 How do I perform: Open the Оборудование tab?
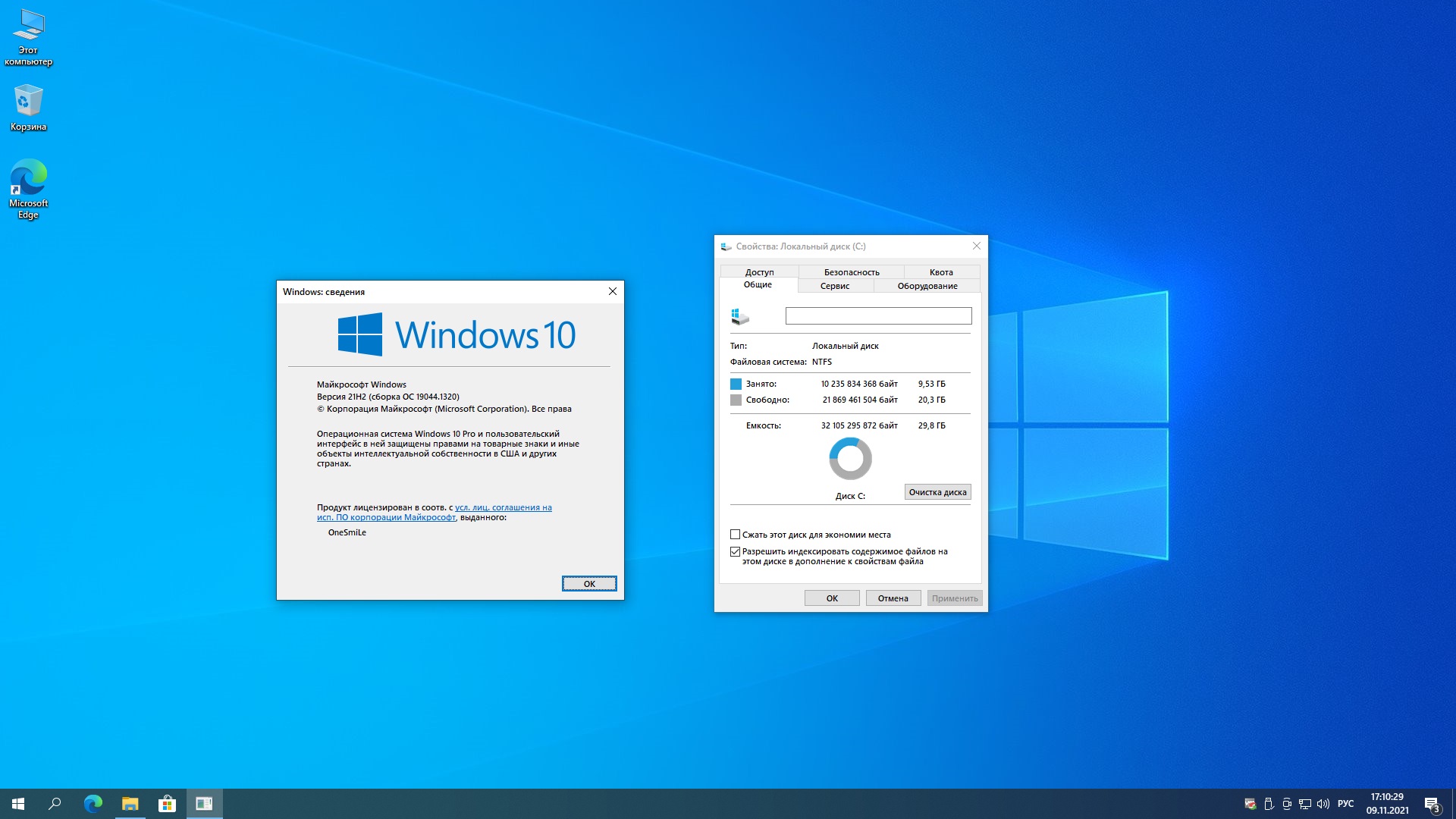[x=927, y=286]
